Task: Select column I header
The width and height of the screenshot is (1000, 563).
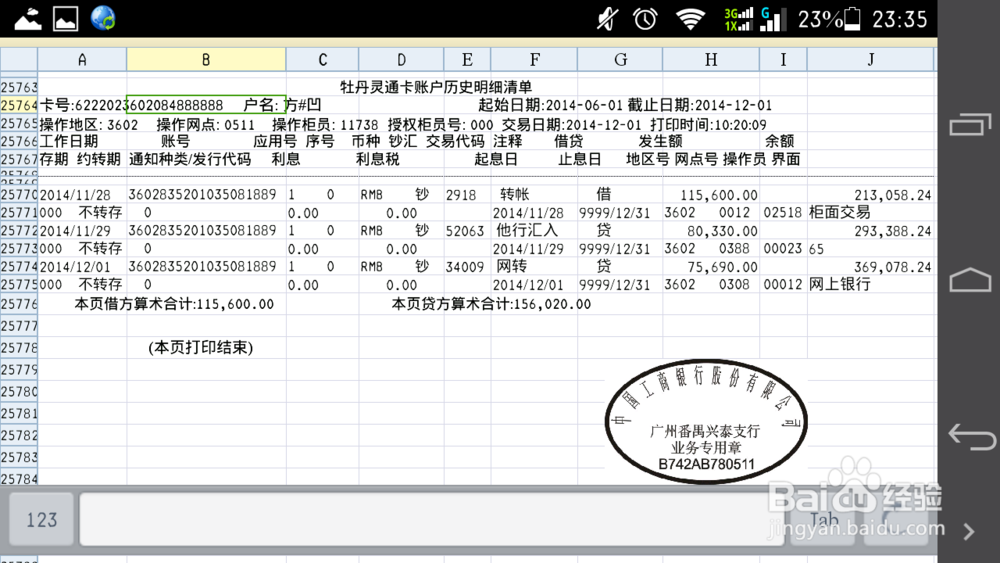Action: [x=783, y=59]
